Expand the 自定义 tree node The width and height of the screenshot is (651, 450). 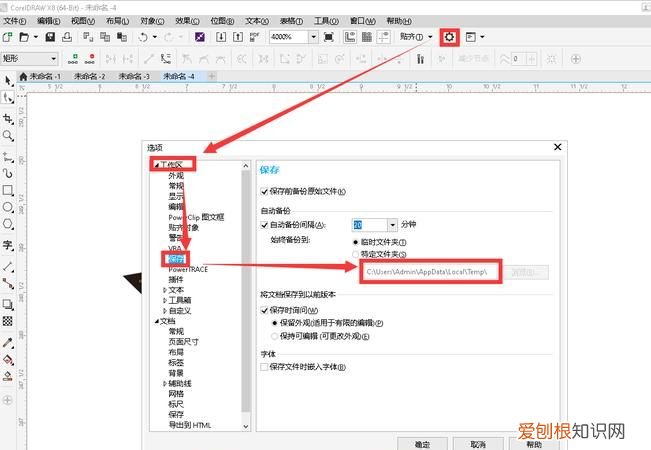click(x=165, y=311)
